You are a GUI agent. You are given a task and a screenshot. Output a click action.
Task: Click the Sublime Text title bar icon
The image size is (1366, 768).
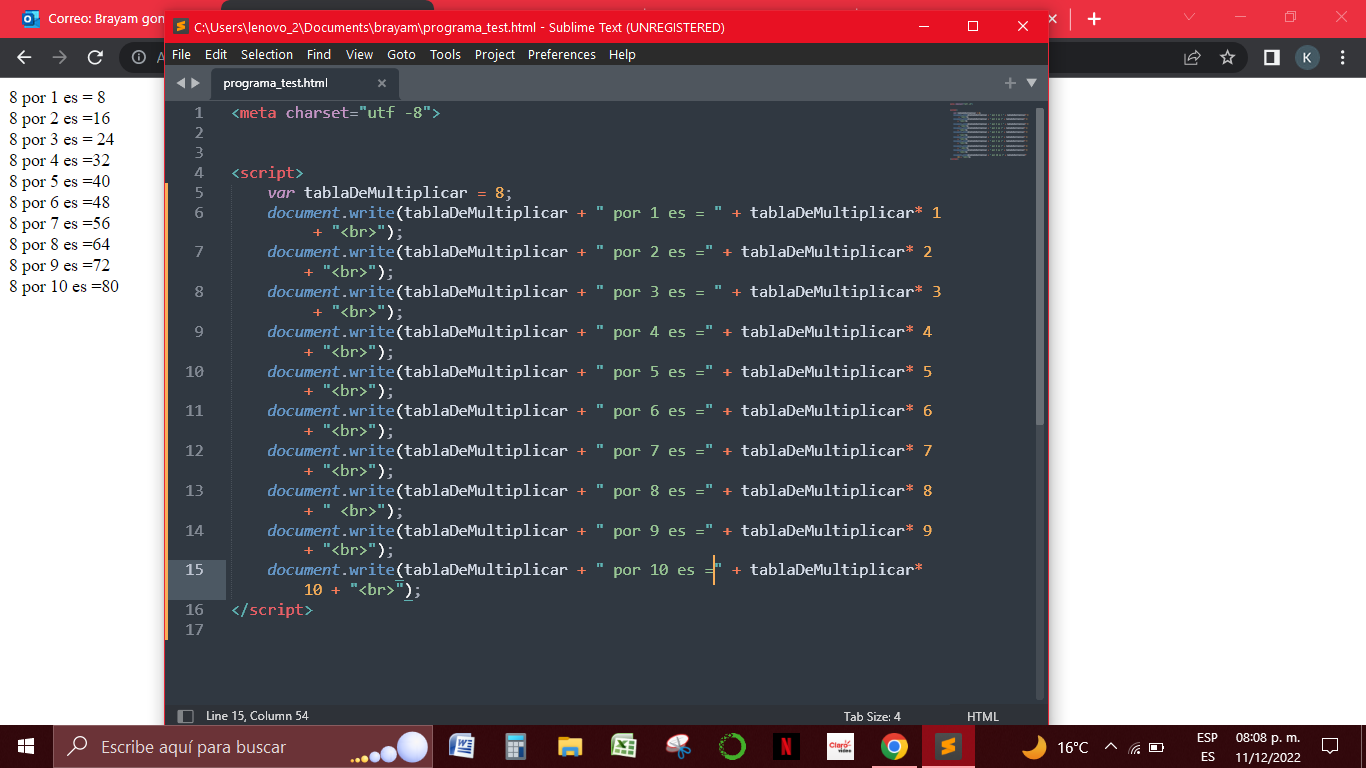coord(181,27)
